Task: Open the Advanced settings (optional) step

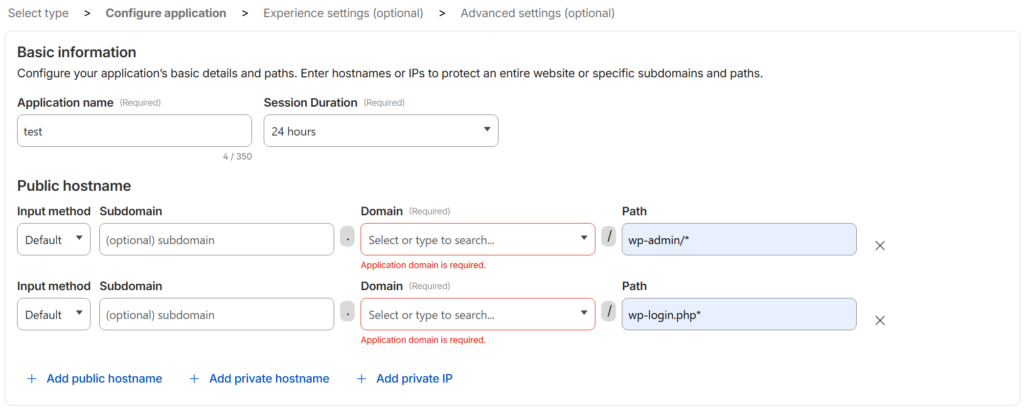Action: point(537,13)
